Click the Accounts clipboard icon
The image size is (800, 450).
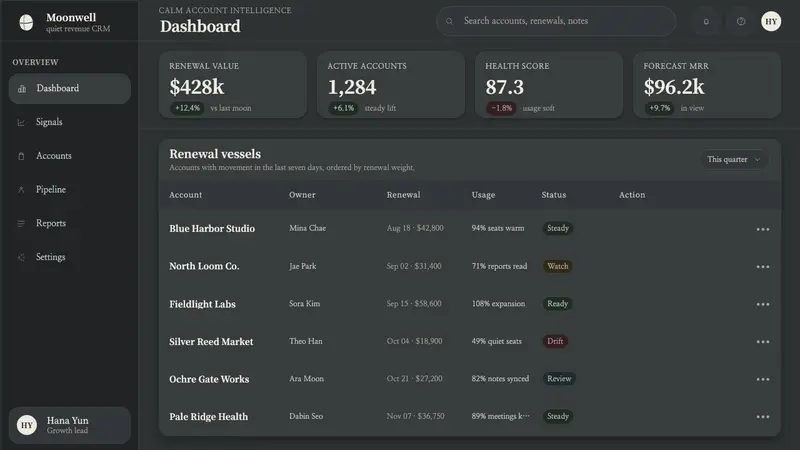21,156
